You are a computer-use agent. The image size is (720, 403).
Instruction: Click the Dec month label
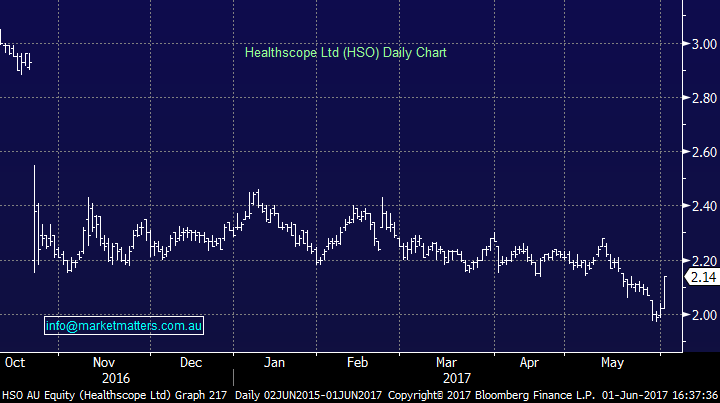[191, 363]
